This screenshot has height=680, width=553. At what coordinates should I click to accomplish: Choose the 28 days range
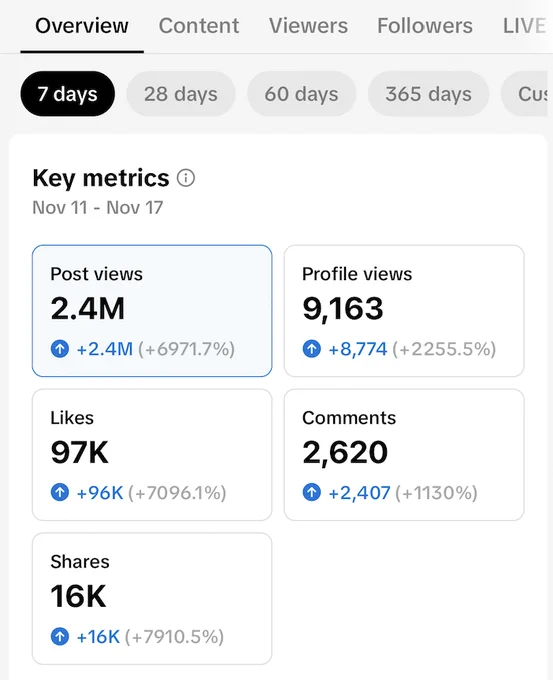[x=181, y=94]
